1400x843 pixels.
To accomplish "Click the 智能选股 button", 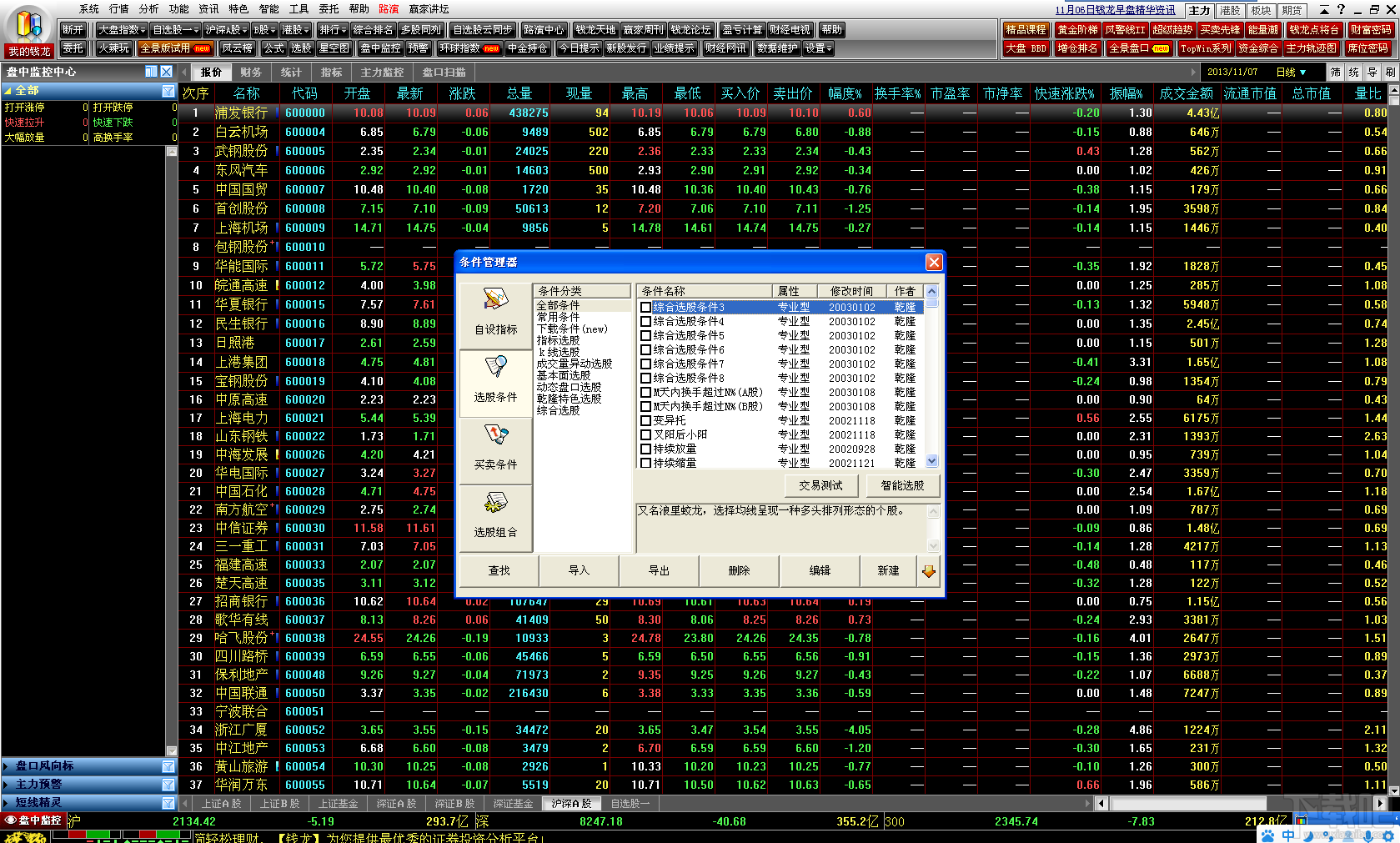I will tap(901, 485).
